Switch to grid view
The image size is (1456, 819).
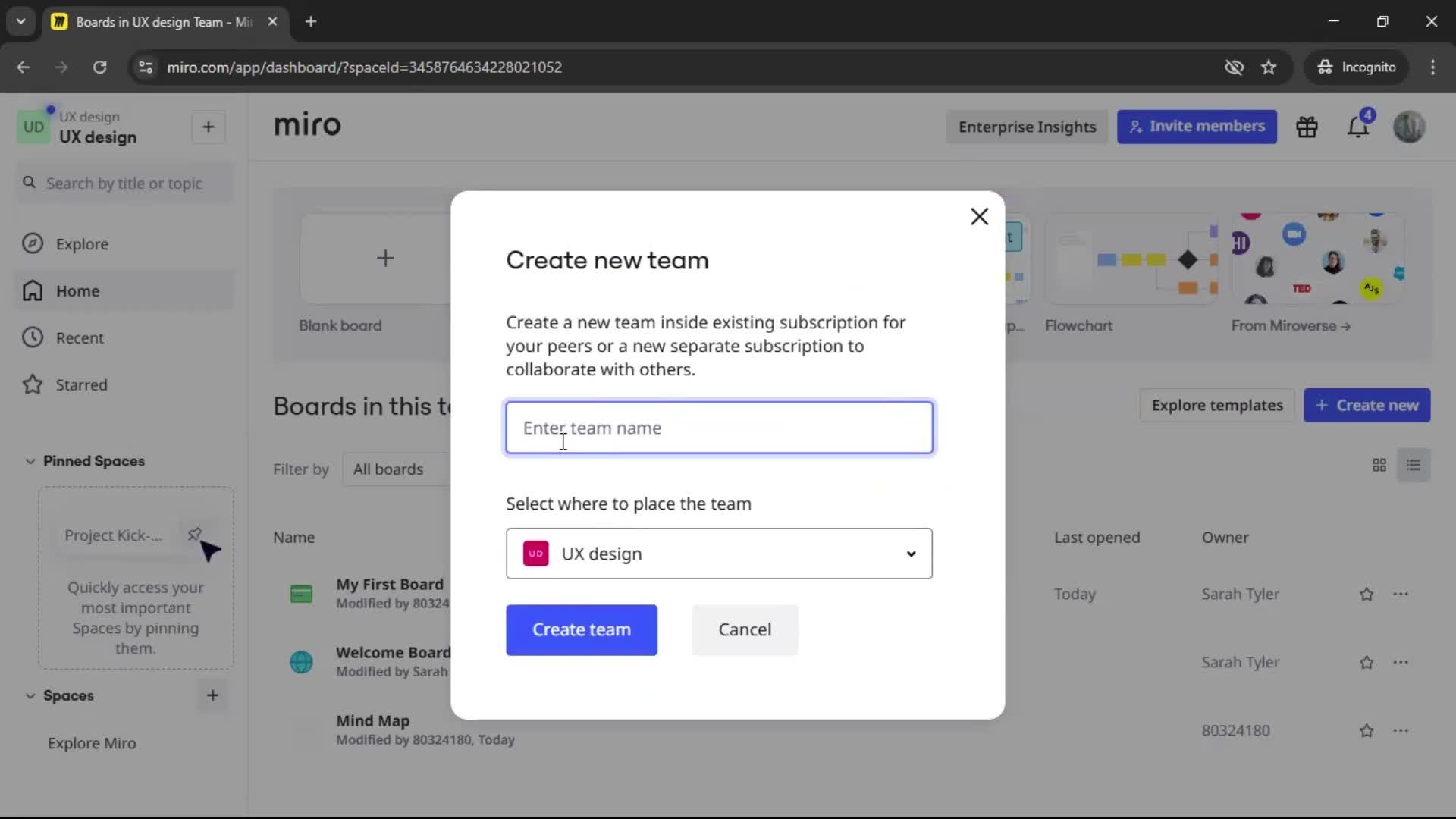click(x=1379, y=465)
